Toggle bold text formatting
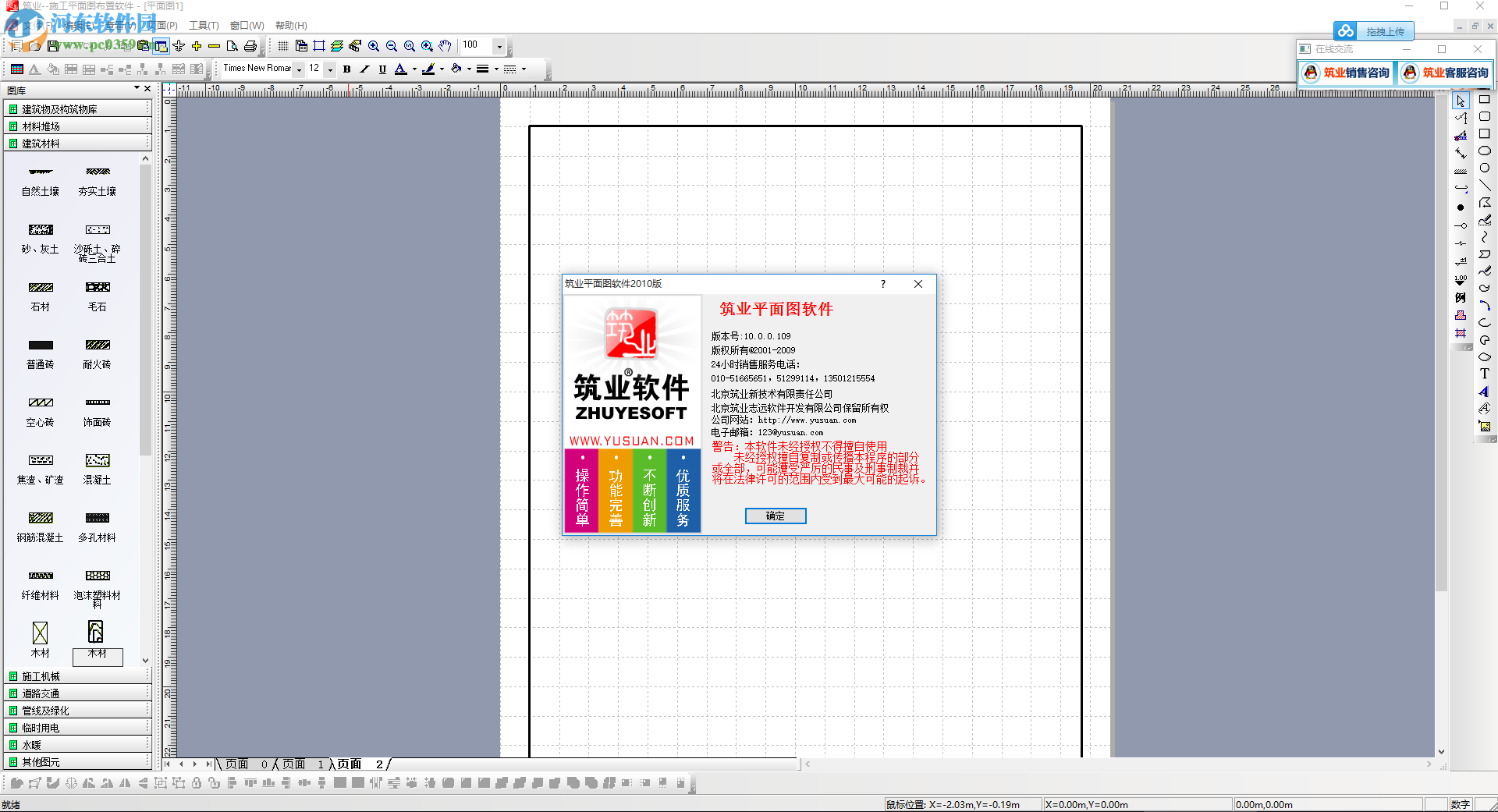Viewport: 1498px width, 812px height. tap(347, 69)
